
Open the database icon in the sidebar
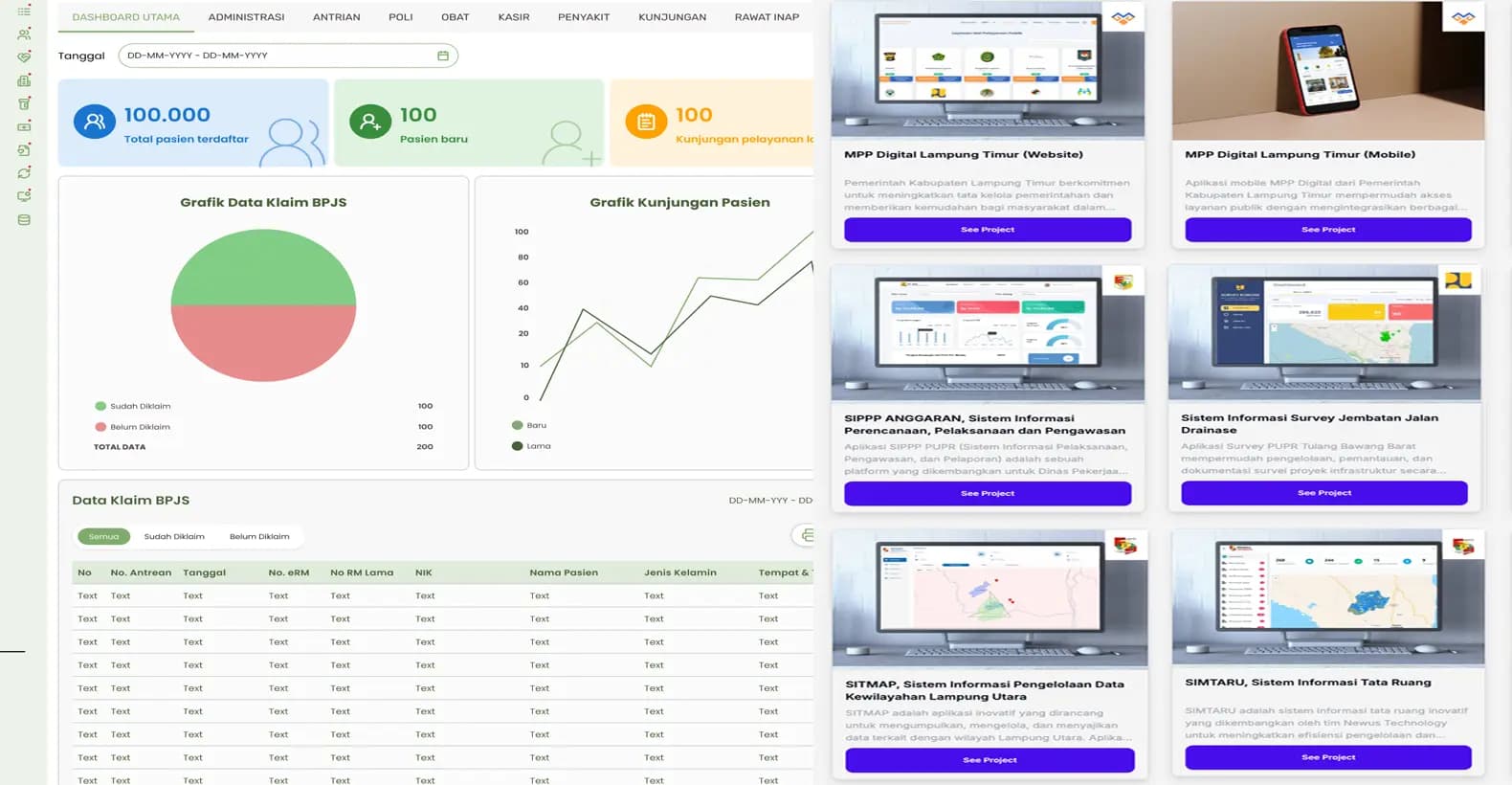(24, 219)
